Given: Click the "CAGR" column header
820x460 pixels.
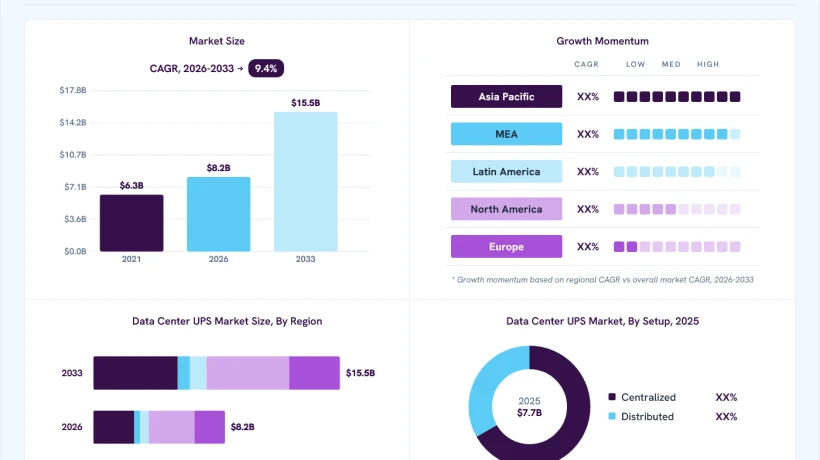Looking at the screenshot, I should click(586, 64).
